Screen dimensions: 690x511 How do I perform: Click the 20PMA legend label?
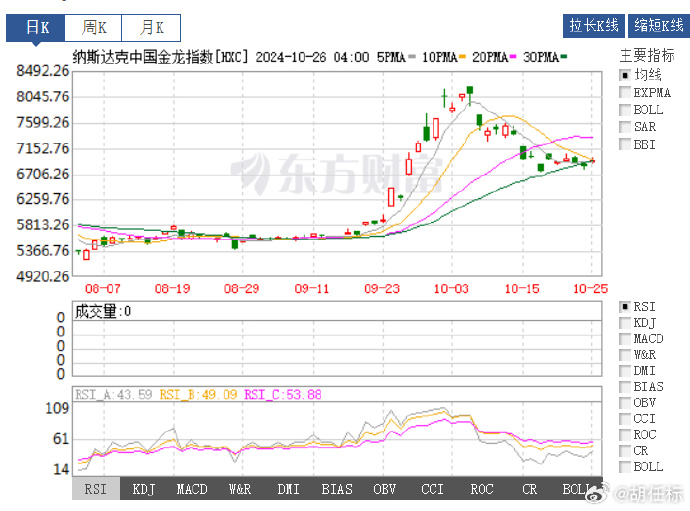point(490,57)
